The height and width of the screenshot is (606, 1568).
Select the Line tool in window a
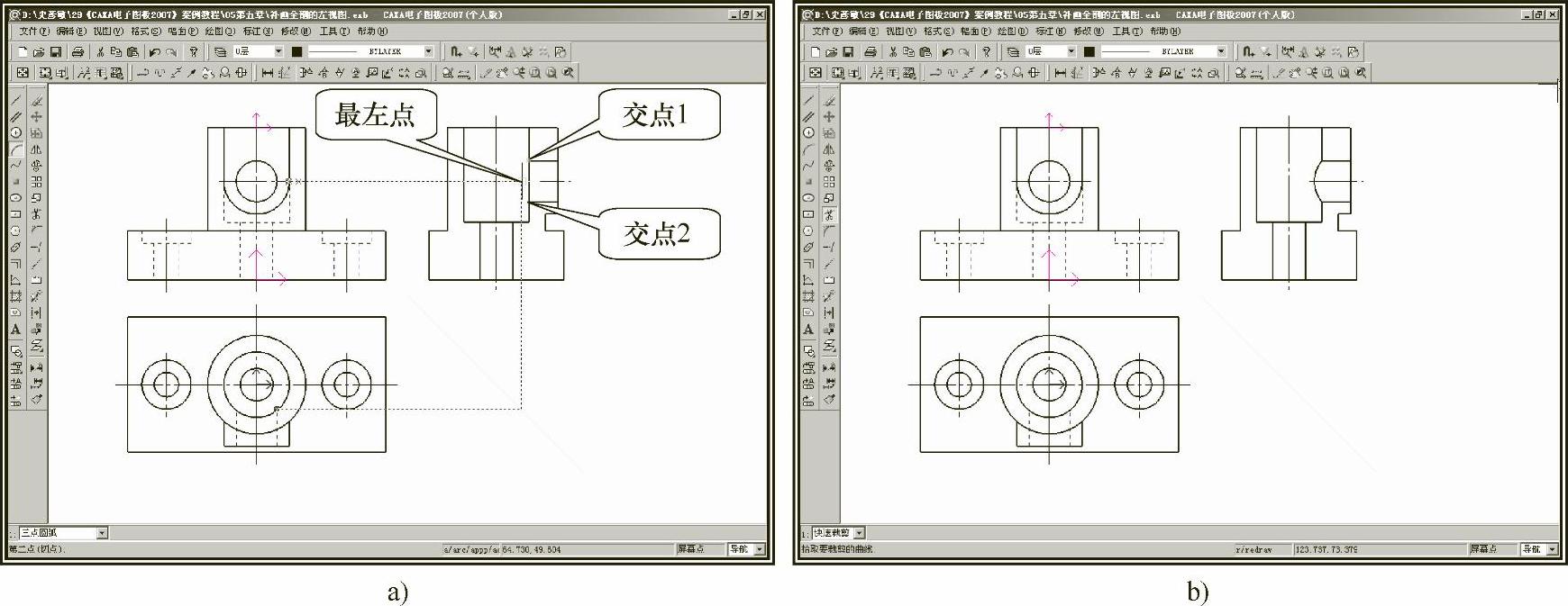pyautogui.click(x=15, y=100)
